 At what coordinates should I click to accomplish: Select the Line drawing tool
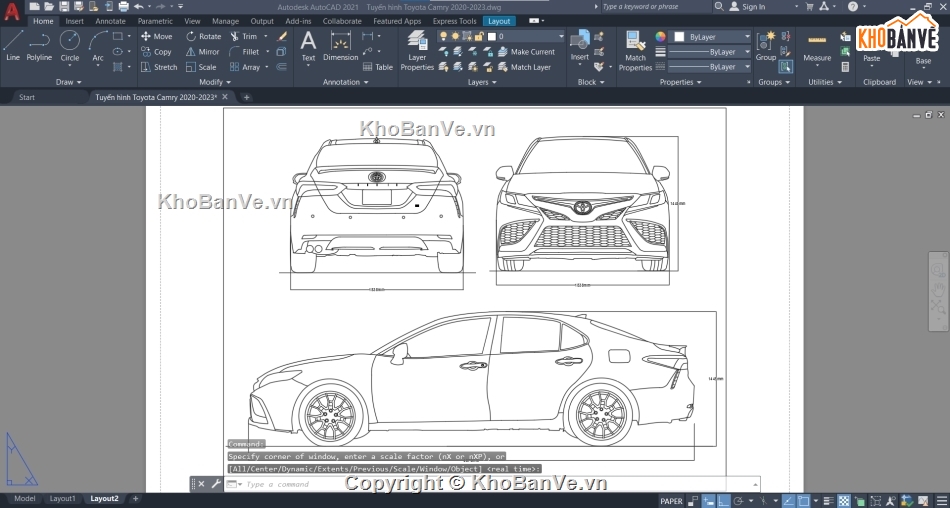[13, 46]
